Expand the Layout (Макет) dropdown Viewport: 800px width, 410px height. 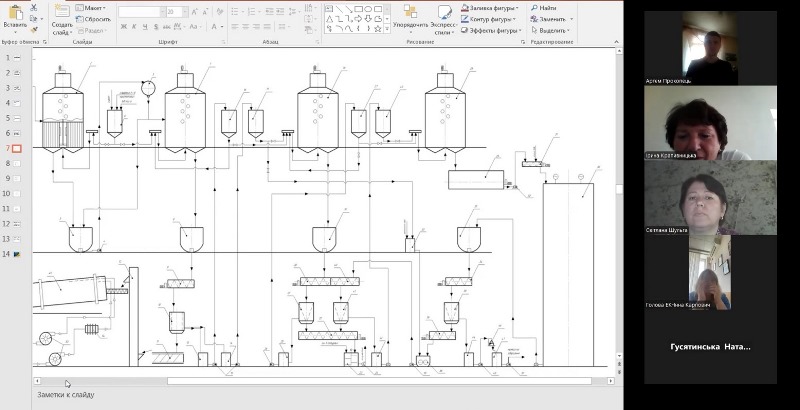click(96, 7)
